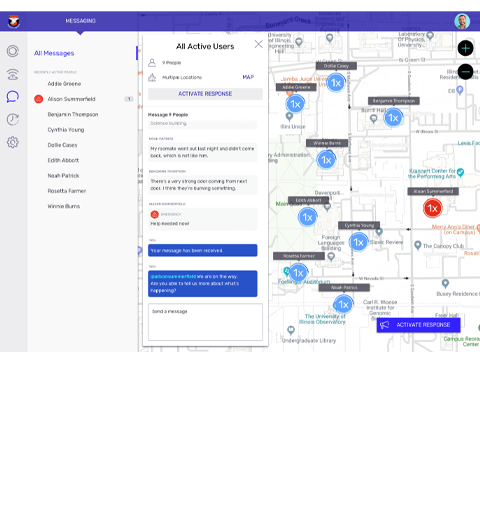
Task: Click Cynthia Young's map marker
Action: point(359,242)
